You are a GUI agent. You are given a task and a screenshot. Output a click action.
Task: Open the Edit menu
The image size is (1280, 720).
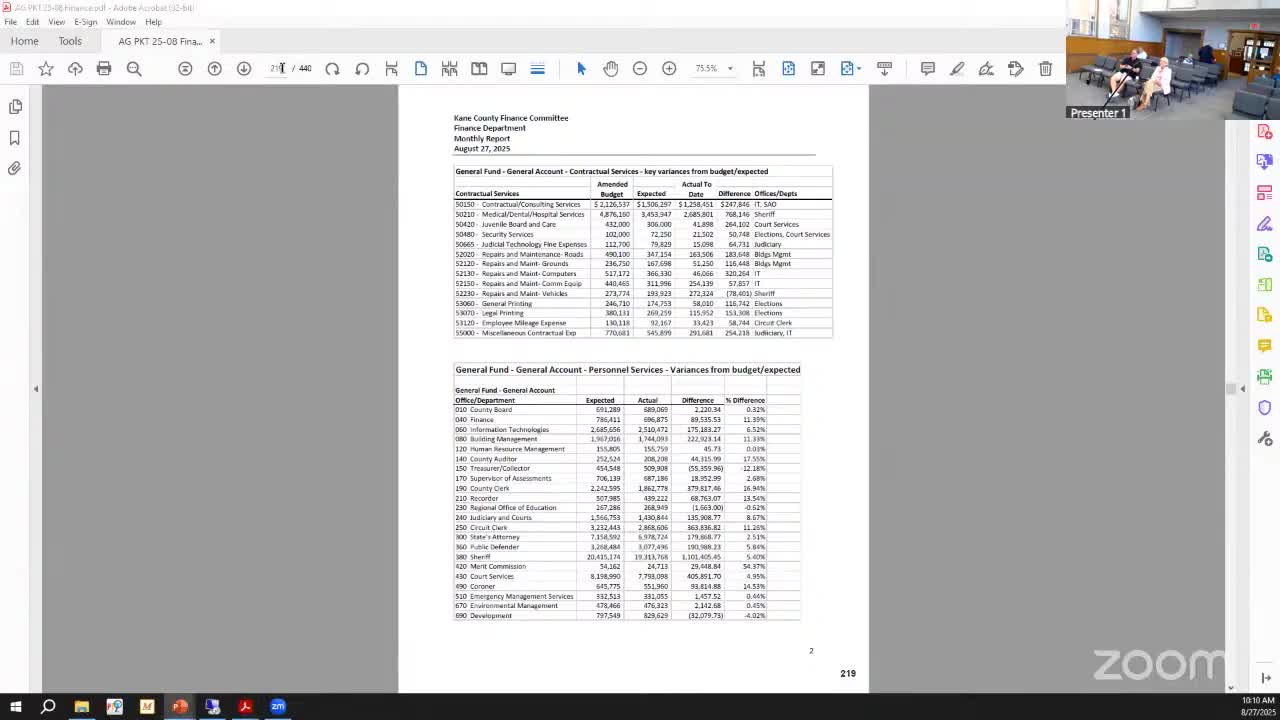(33, 22)
